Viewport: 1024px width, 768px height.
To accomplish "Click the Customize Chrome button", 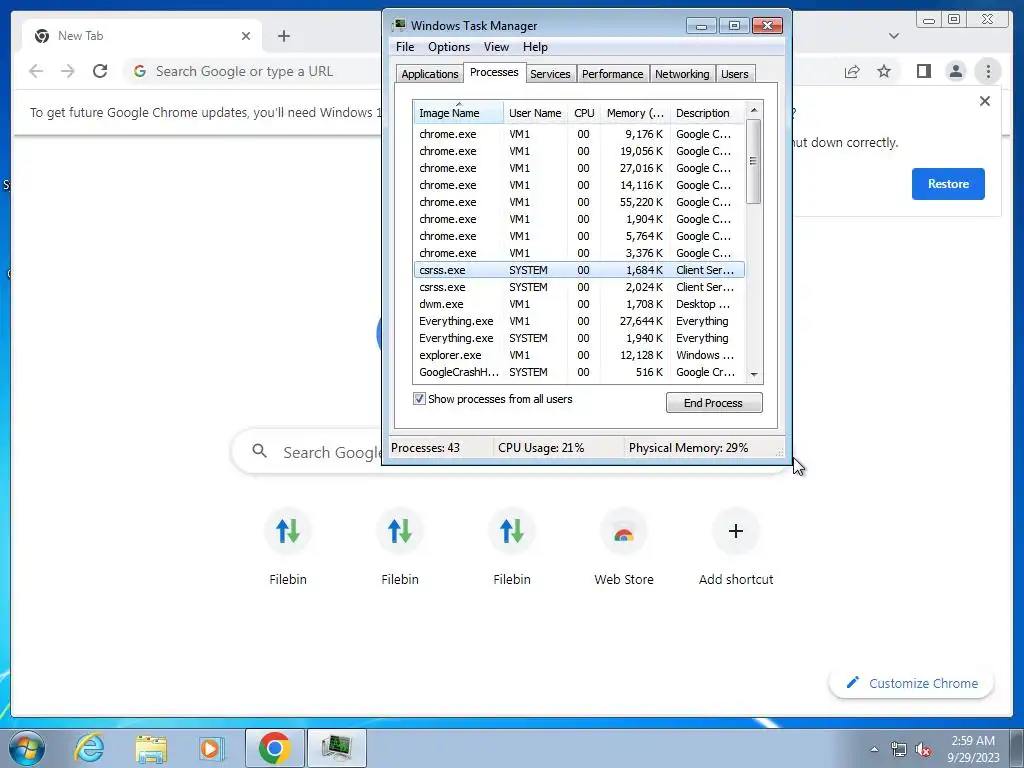I will pos(912,683).
